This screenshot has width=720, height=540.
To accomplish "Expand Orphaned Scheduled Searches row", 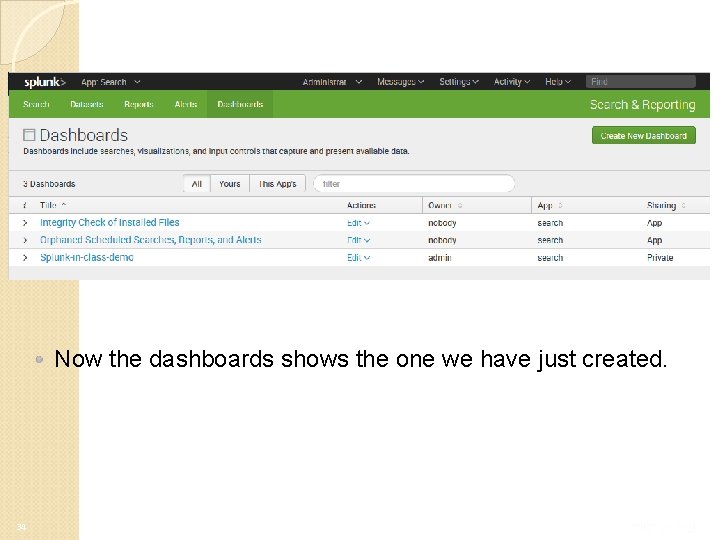I will pos(25,240).
